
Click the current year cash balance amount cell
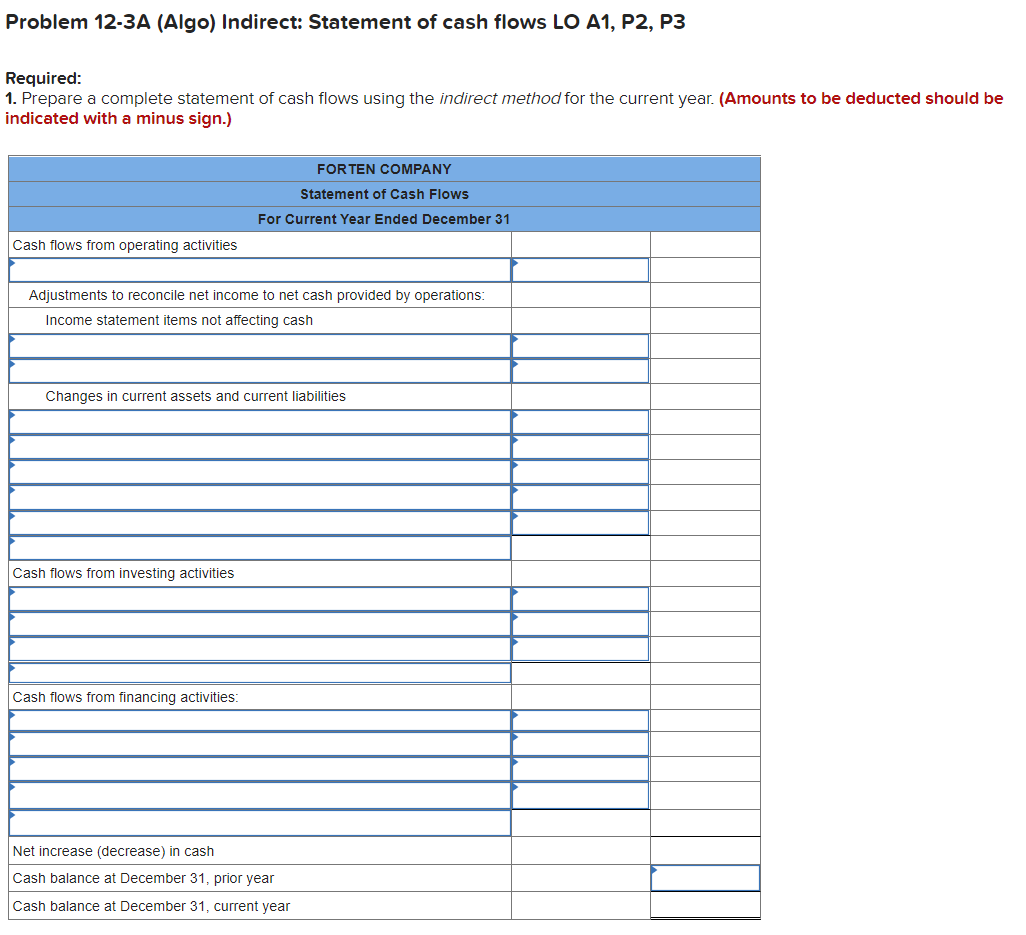(x=705, y=905)
